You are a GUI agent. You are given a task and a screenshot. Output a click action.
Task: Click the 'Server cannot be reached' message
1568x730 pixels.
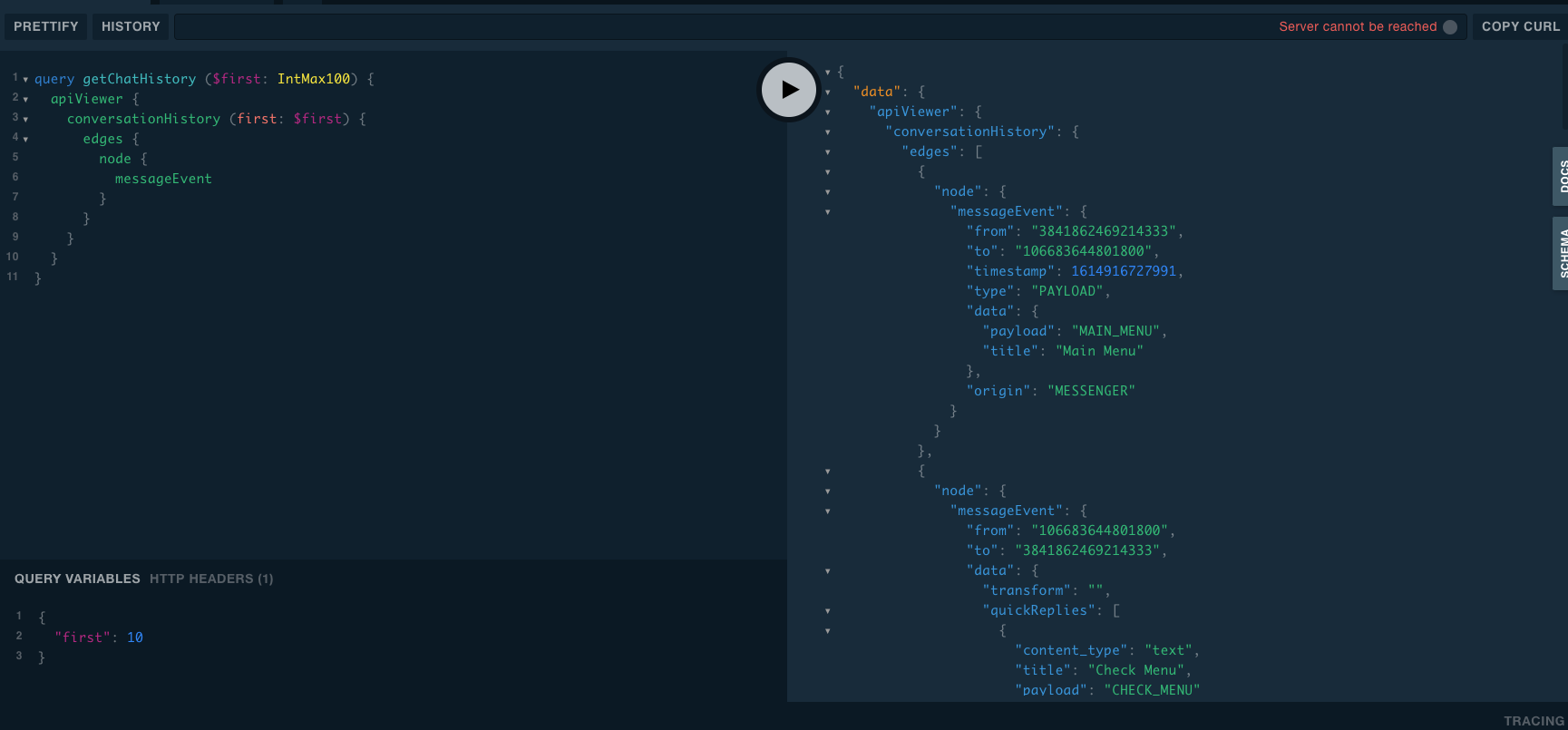pyautogui.click(x=1358, y=26)
